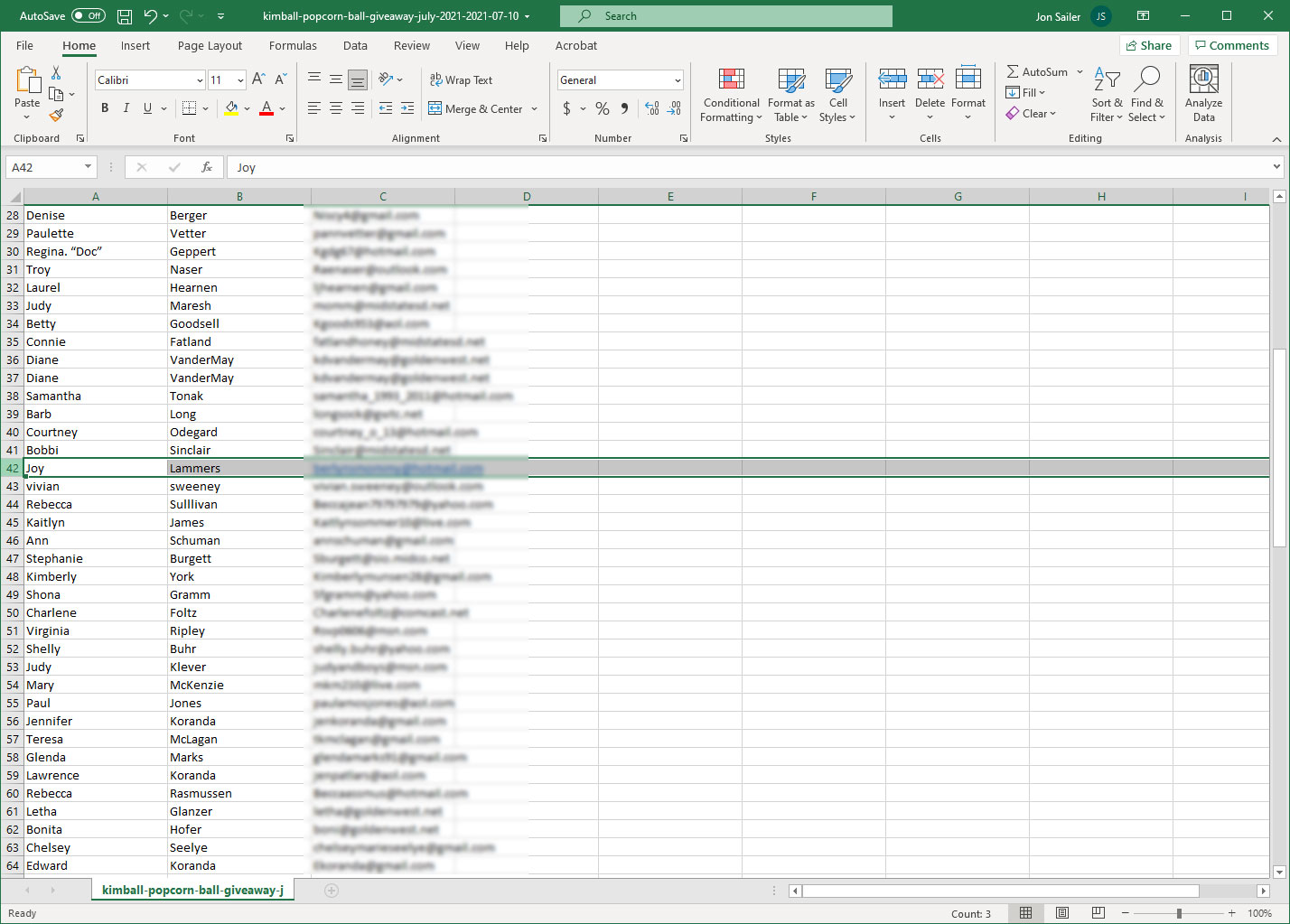Expand the General number format dropdown

pos(678,80)
